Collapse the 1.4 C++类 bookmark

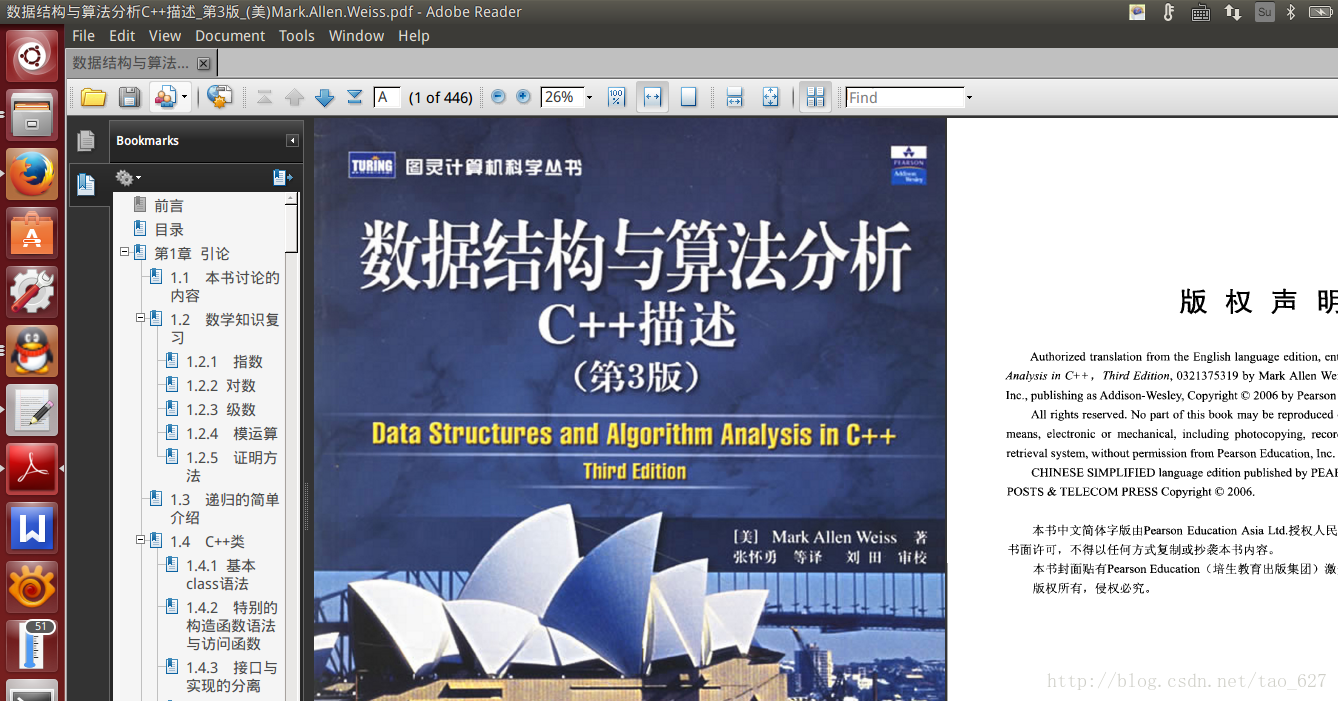click(x=140, y=540)
